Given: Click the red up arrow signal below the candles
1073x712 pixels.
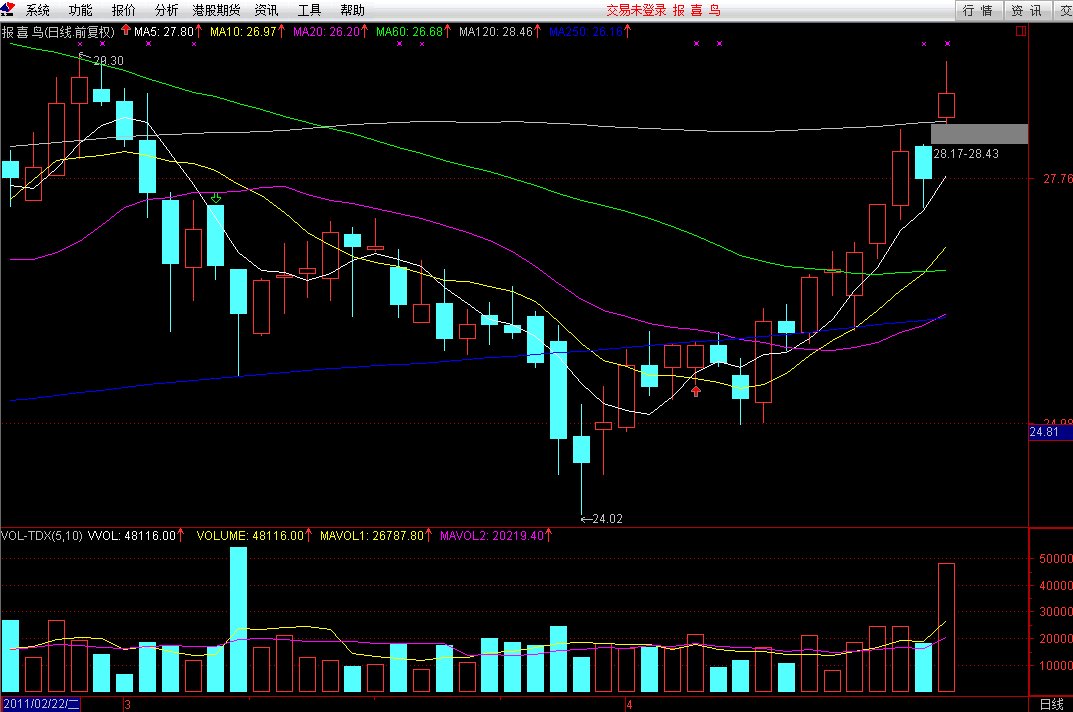Looking at the screenshot, I should [696, 391].
